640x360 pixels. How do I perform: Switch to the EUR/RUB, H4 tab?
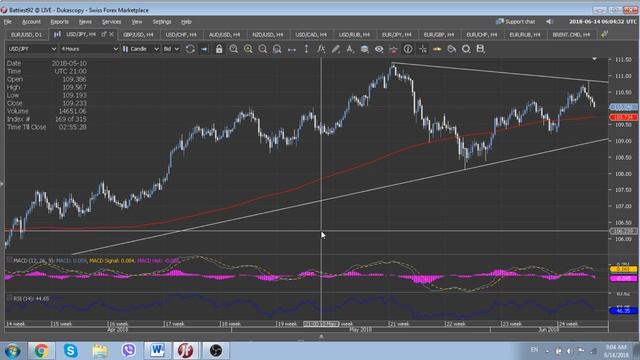(524, 35)
